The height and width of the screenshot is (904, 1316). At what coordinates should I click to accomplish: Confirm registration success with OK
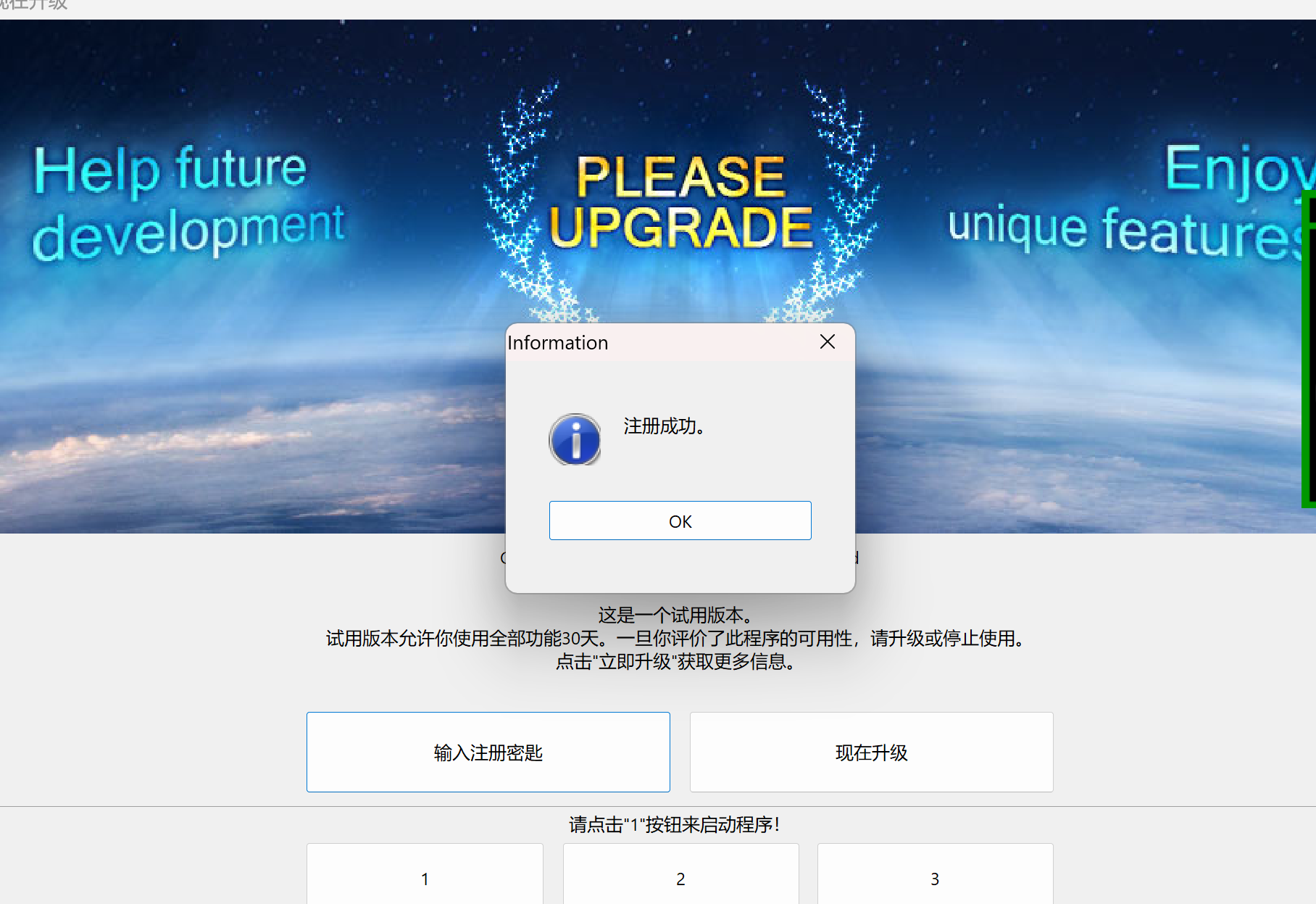(x=680, y=521)
